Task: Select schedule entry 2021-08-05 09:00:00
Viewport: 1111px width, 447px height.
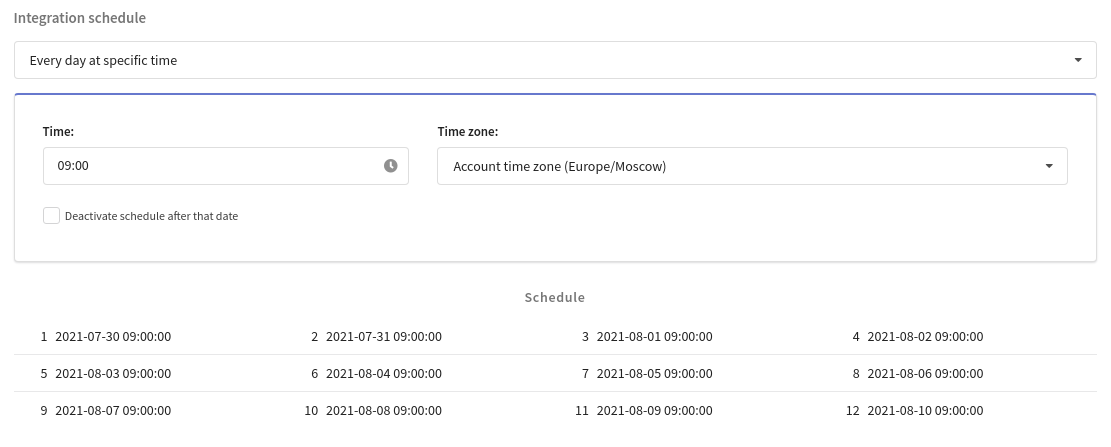Action: click(654, 373)
